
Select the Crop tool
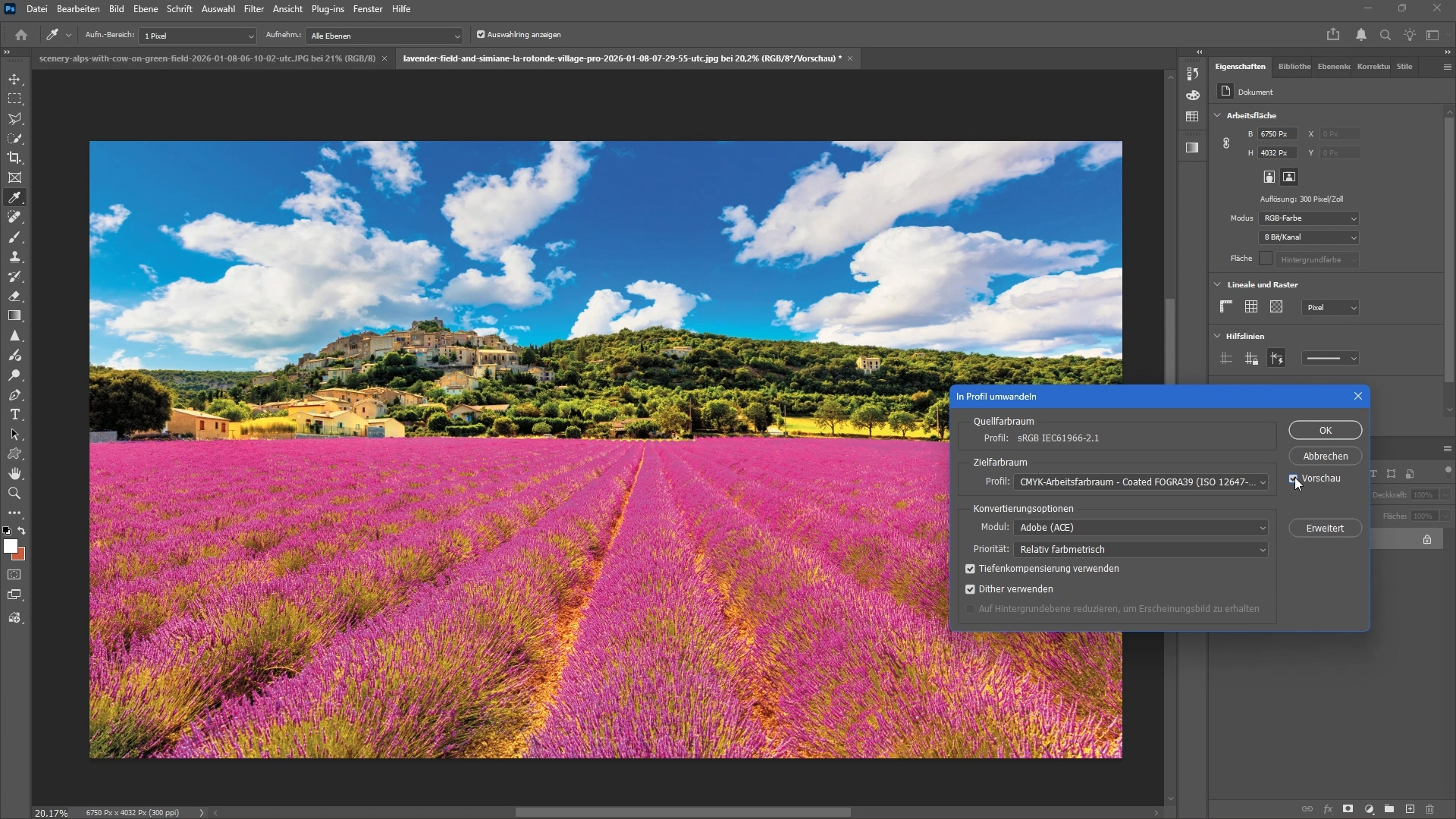(14, 158)
